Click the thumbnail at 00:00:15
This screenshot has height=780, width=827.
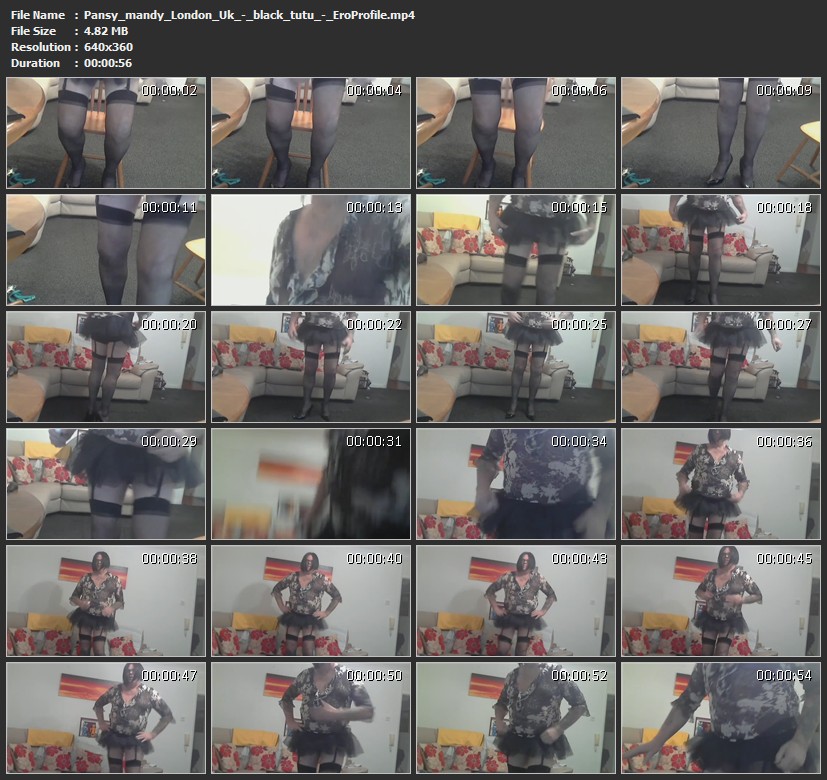pyautogui.click(x=516, y=250)
